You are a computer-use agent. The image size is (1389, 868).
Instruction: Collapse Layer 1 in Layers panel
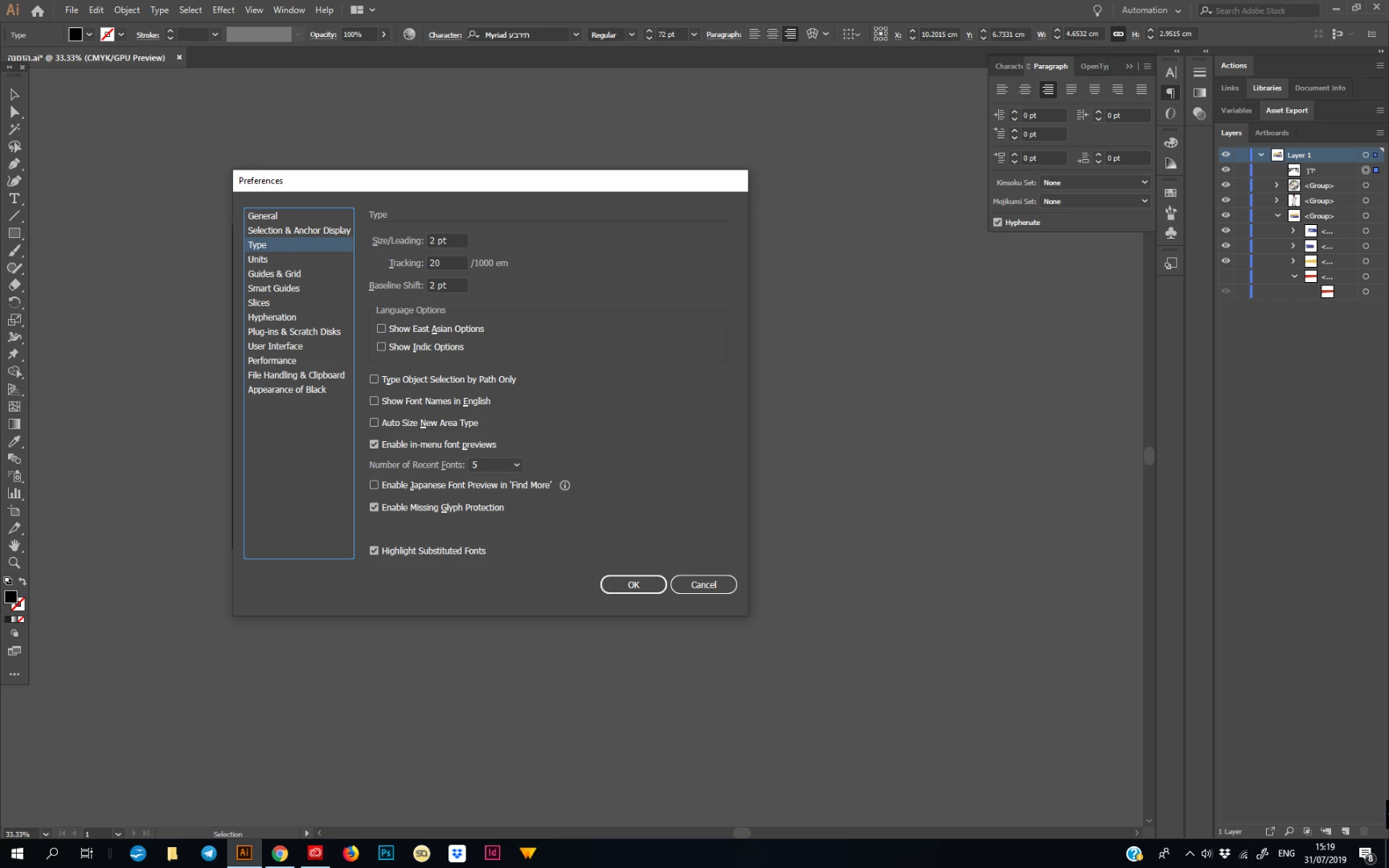[1261, 154]
